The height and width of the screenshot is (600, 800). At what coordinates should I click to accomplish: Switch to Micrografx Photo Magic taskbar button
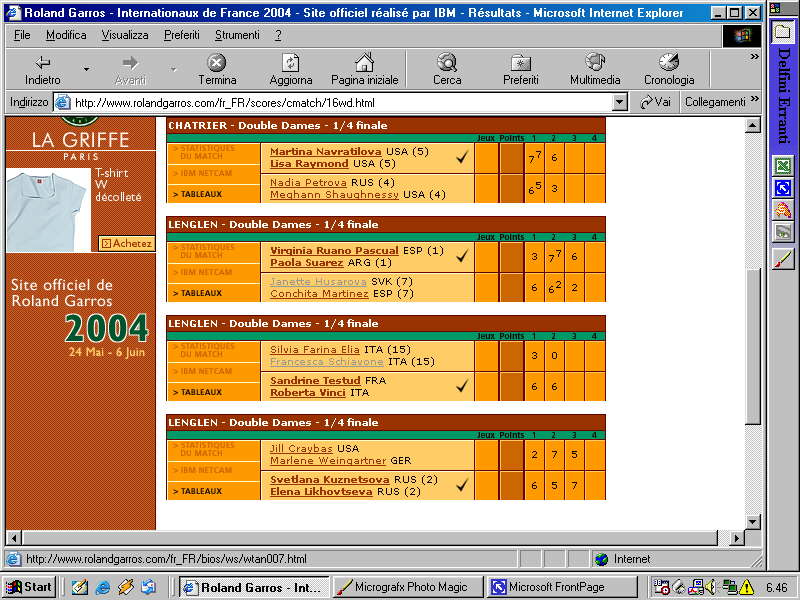pos(410,587)
